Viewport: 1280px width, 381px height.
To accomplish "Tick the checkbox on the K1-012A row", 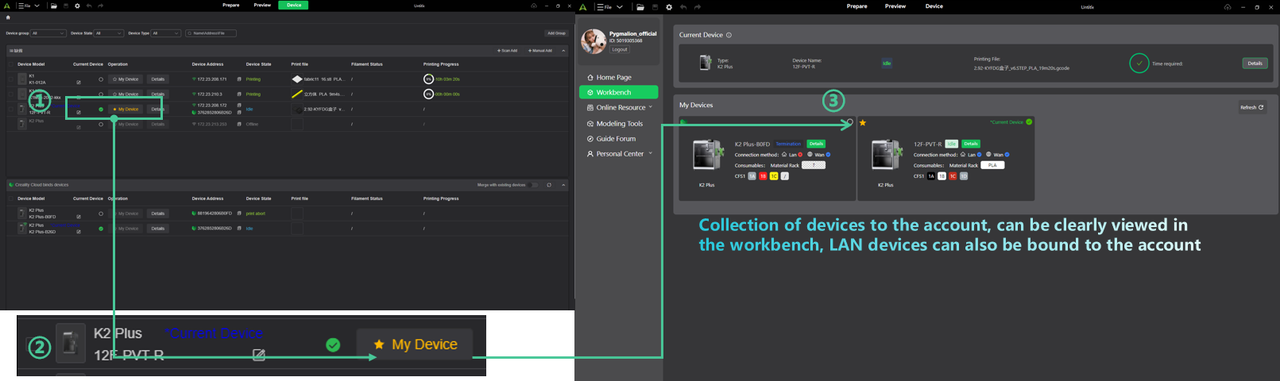I will (x=10, y=79).
